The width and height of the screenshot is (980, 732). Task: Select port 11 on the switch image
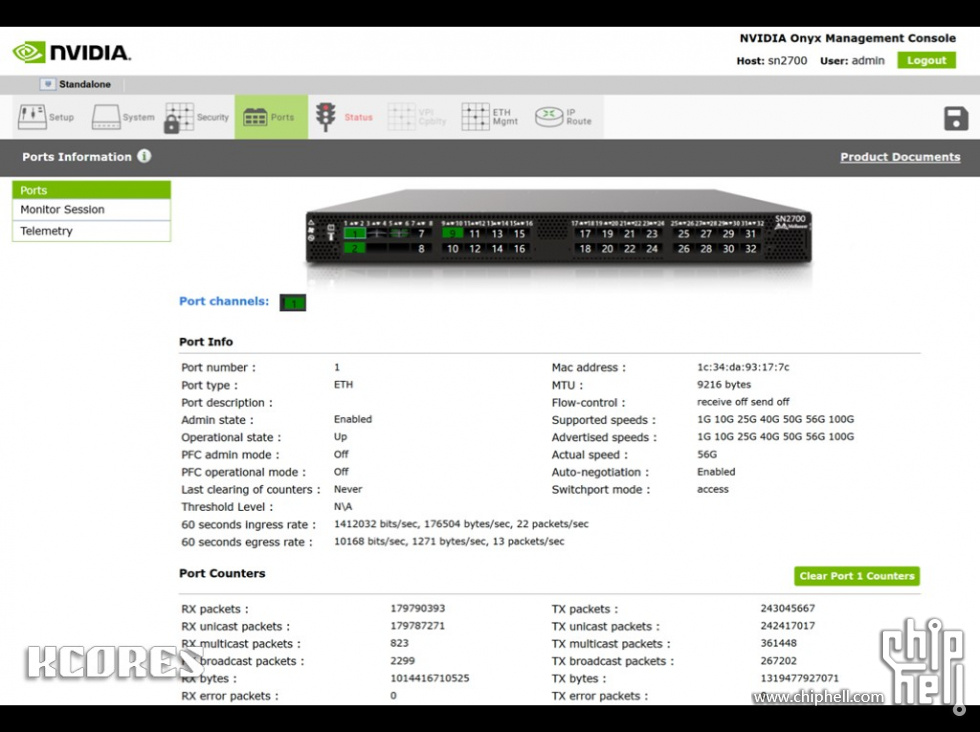click(475, 234)
